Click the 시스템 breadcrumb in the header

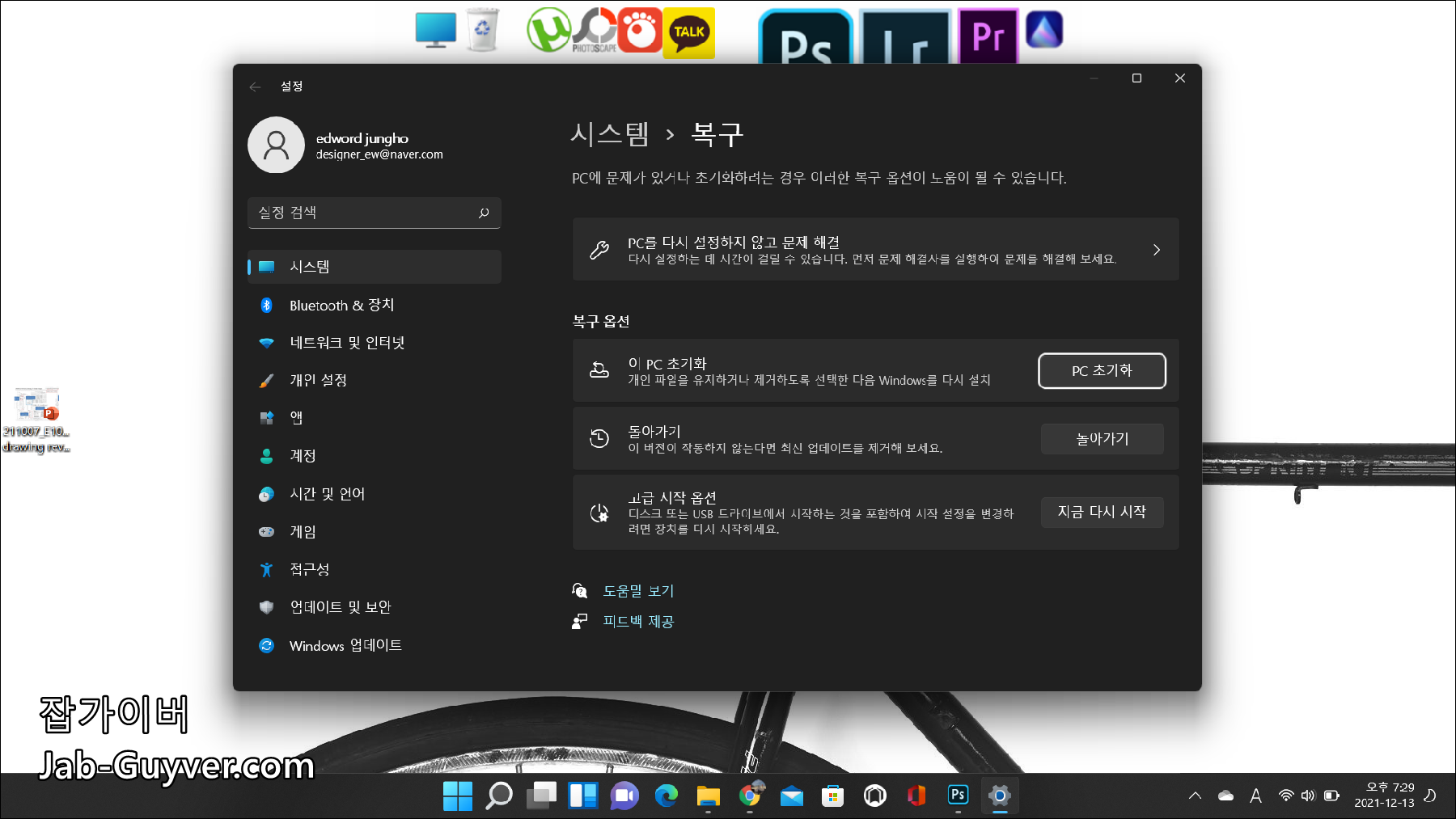tap(610, 134)
